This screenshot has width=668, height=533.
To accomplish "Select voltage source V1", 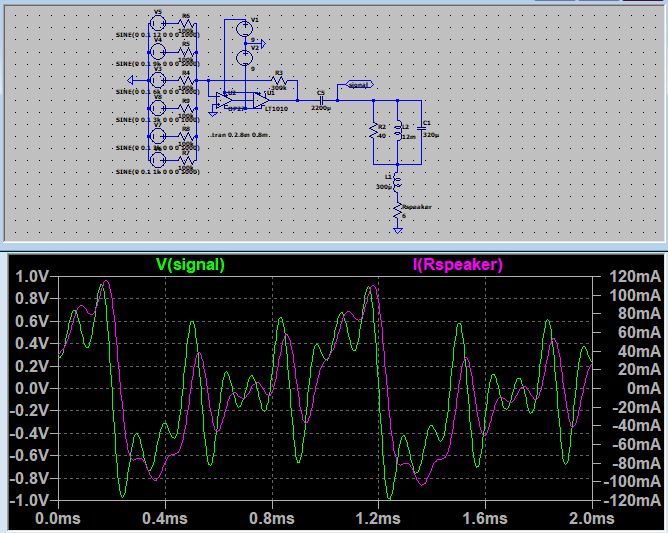I will tap(245, 29).
